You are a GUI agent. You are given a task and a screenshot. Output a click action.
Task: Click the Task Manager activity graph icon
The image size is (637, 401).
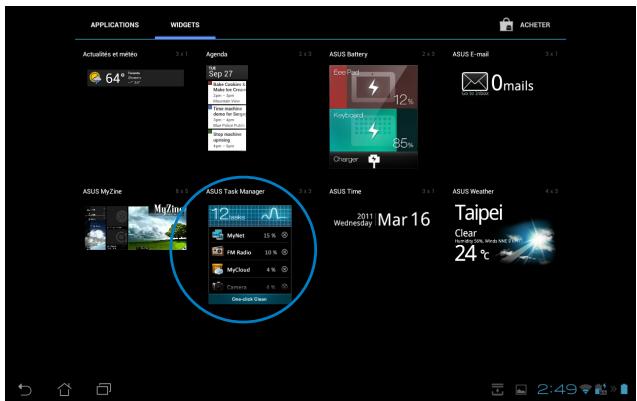(274, 214)
